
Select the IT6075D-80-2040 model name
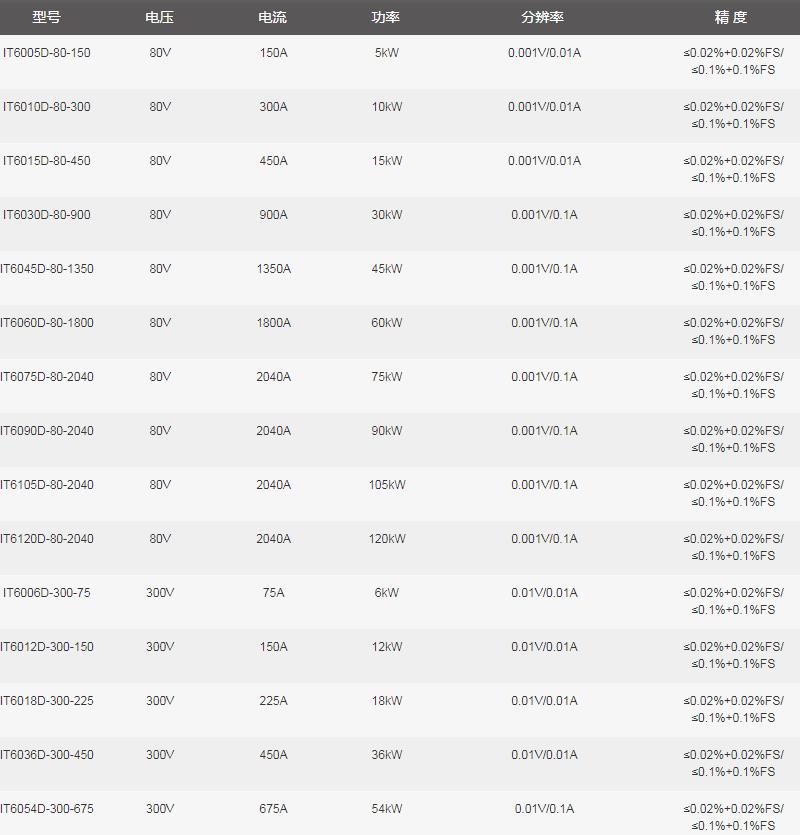point(47,377)
